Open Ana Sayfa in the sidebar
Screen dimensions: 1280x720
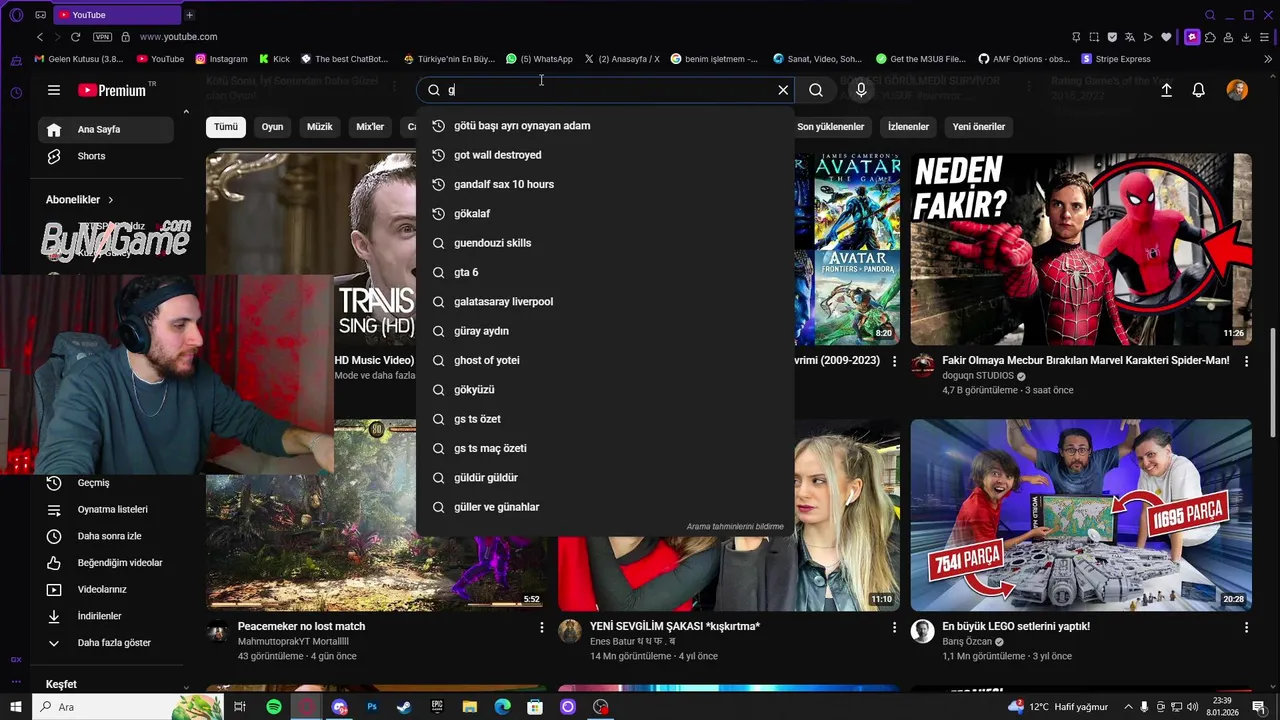click(106, 130)
